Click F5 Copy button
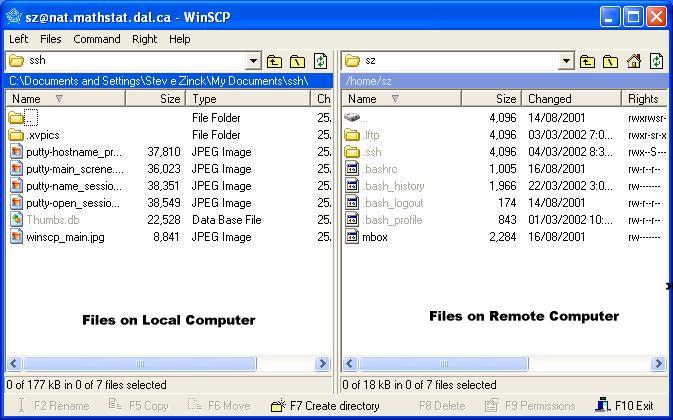 point(138,405)
